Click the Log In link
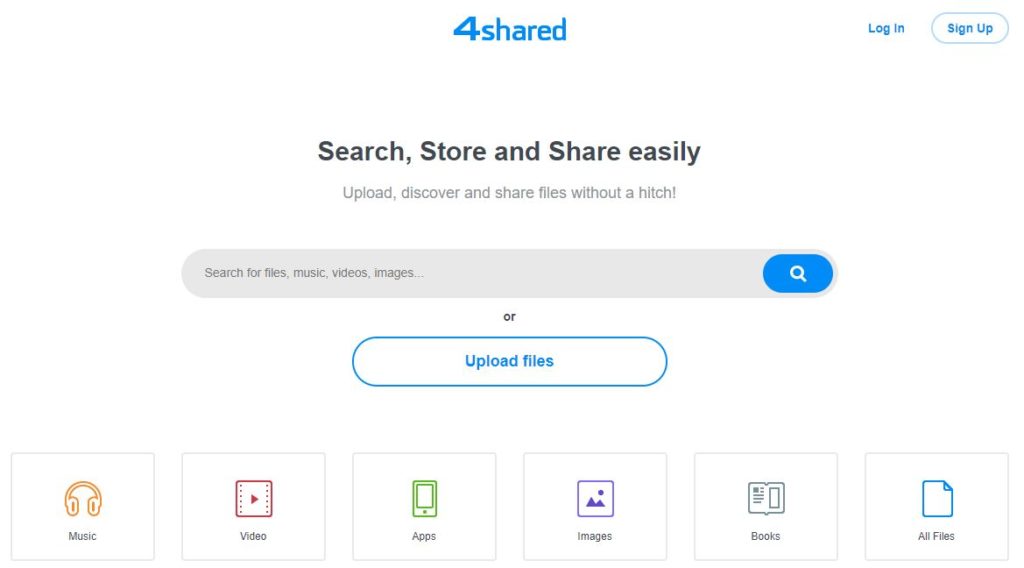 point(886,28)
